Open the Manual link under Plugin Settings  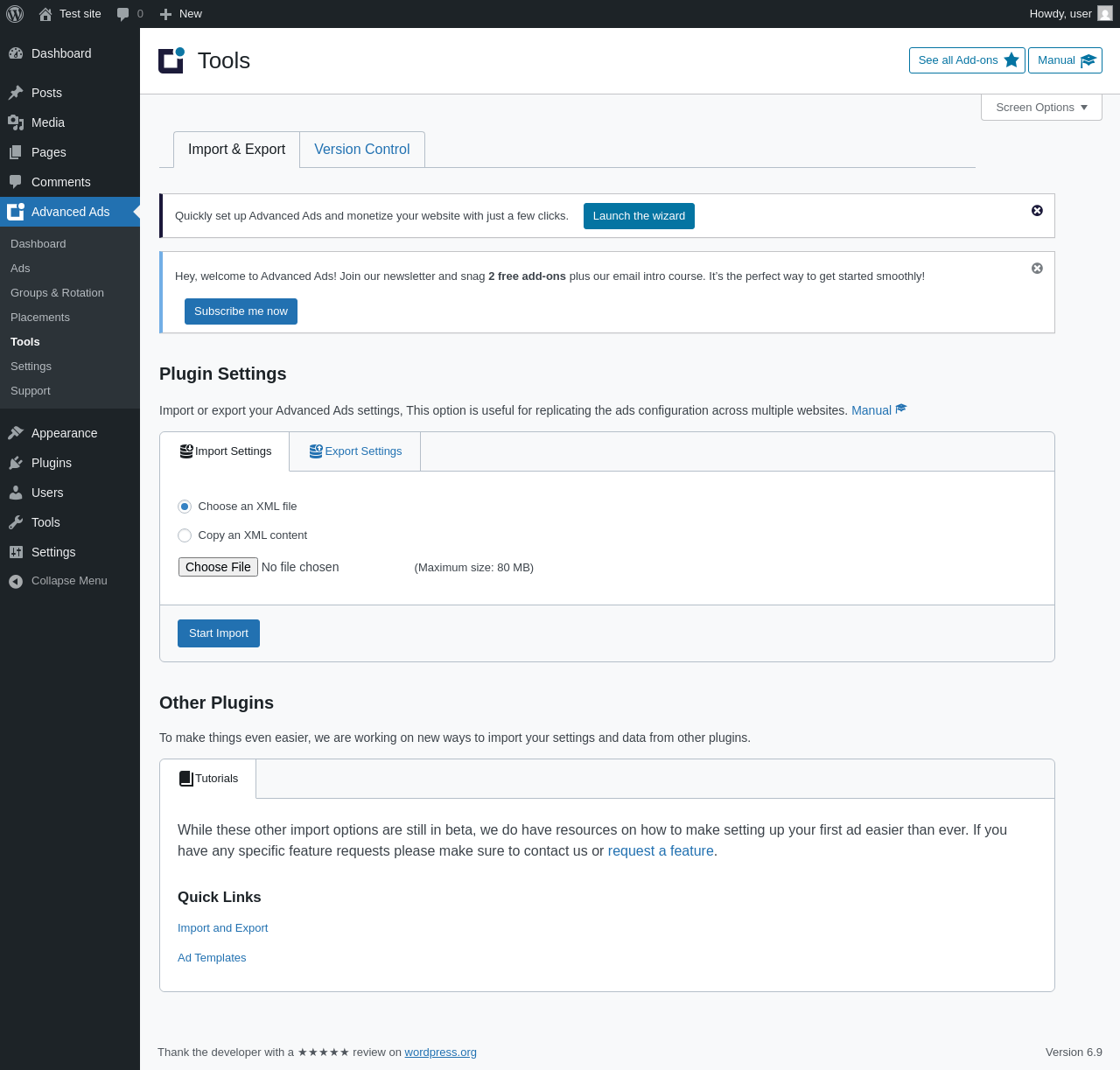click(879, 410)
